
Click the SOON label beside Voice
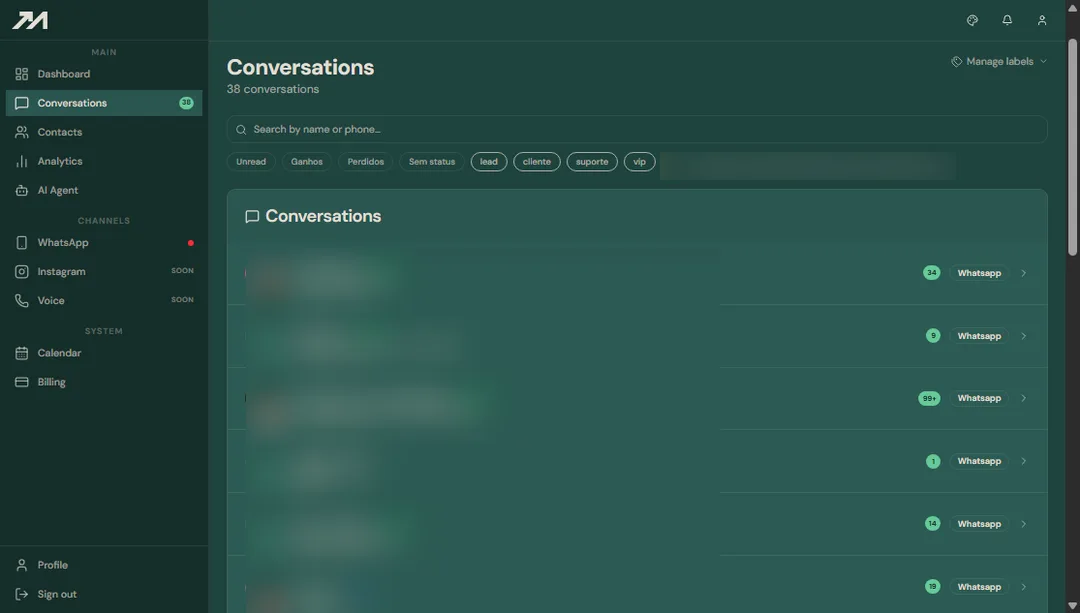tap(182, 300)
